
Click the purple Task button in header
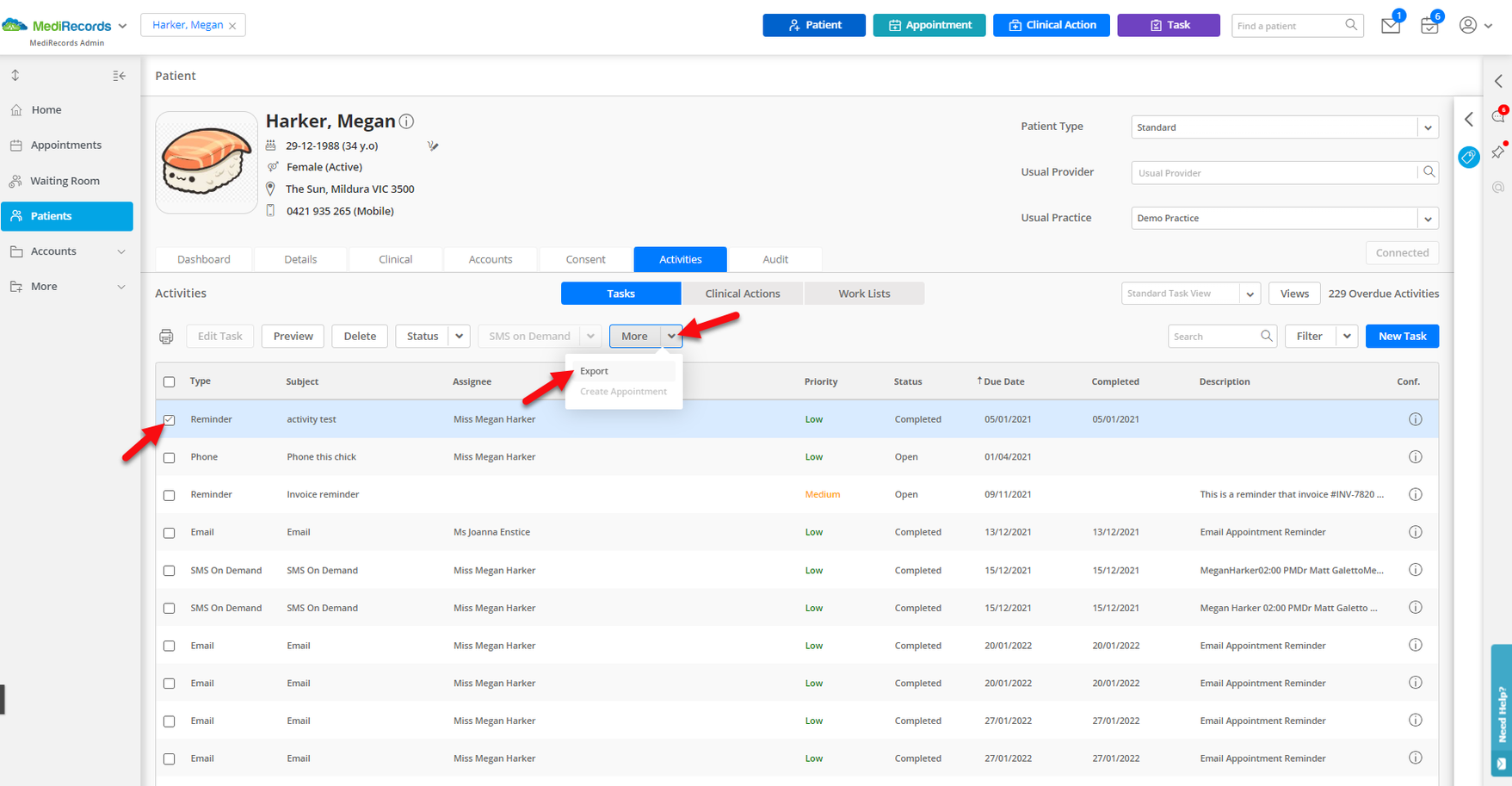pos(1169,25)
